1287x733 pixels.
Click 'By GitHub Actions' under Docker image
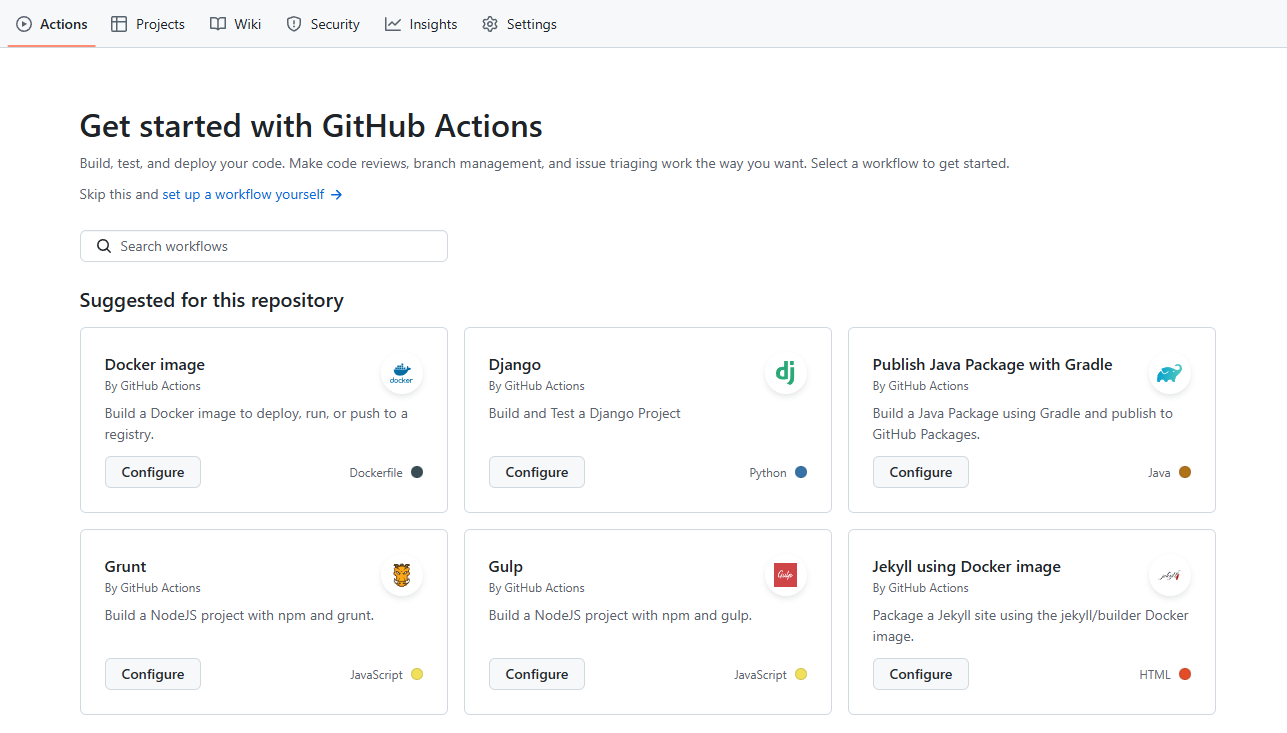pos(153,386)
